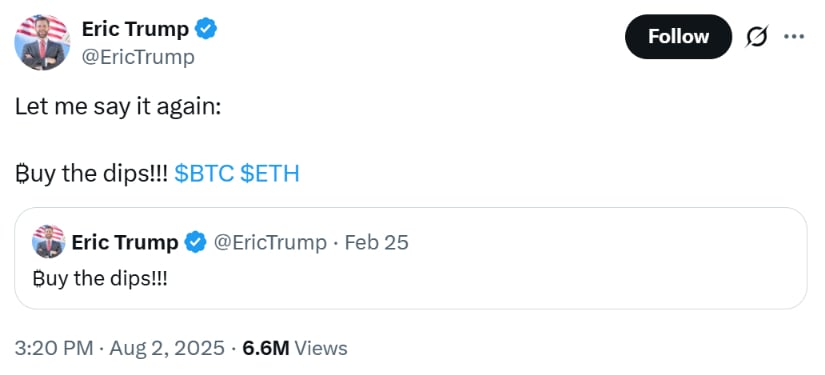Open the $ETH cashtag link

269,173
